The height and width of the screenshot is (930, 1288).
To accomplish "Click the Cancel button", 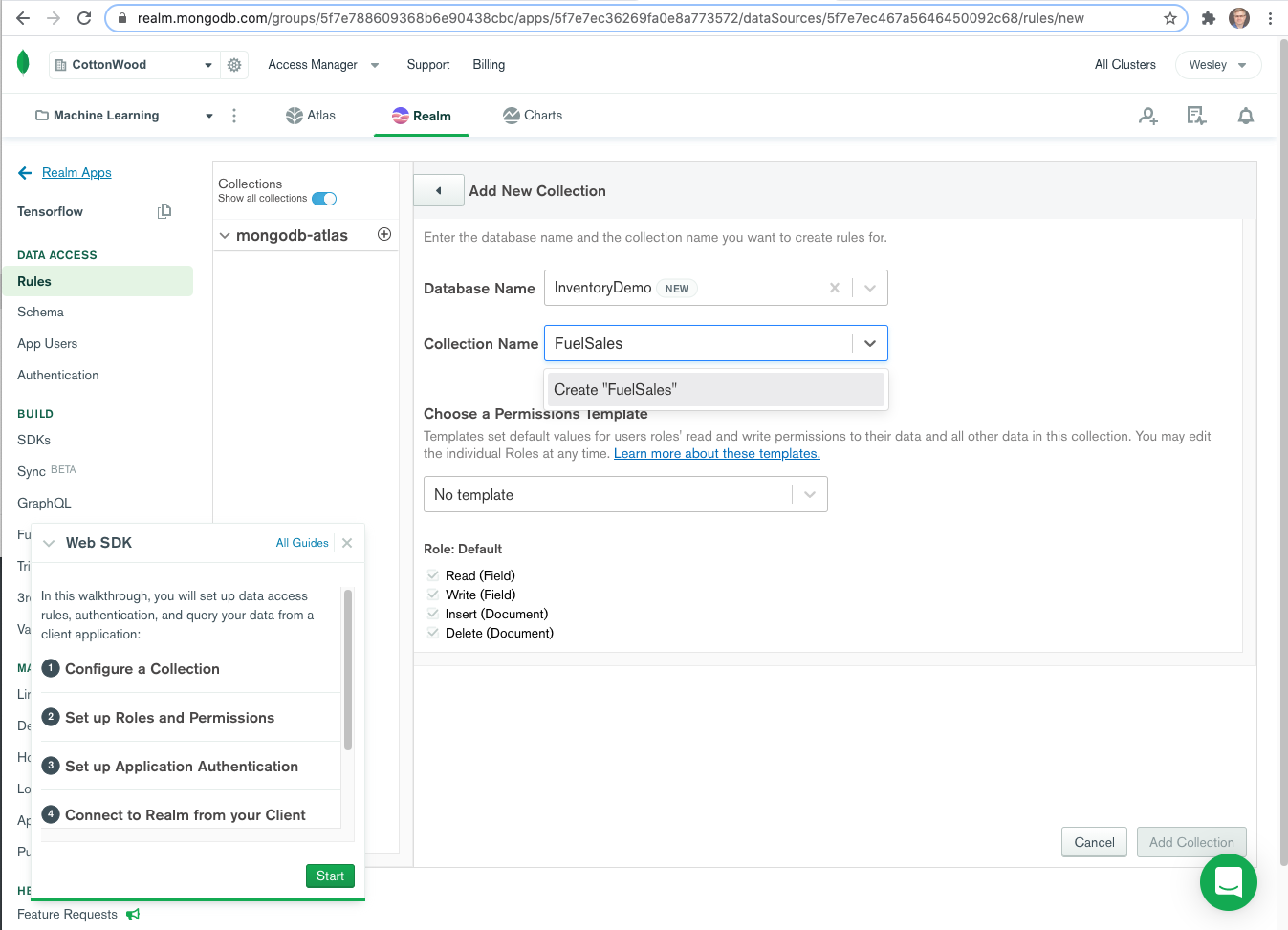I will point(1094,842).
